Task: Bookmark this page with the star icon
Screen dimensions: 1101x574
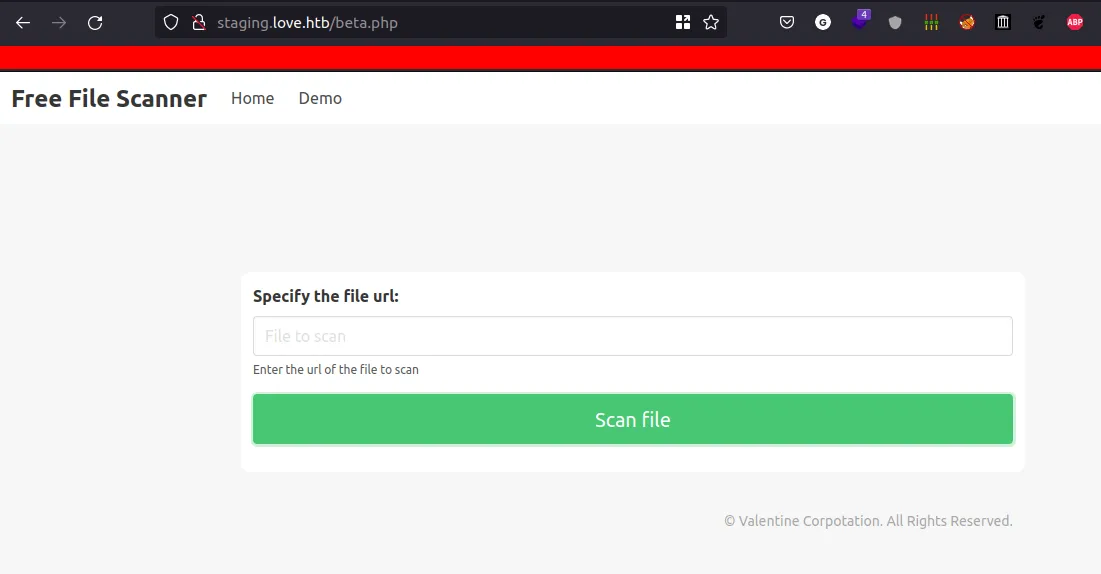Action: click(x=711, y=22)
